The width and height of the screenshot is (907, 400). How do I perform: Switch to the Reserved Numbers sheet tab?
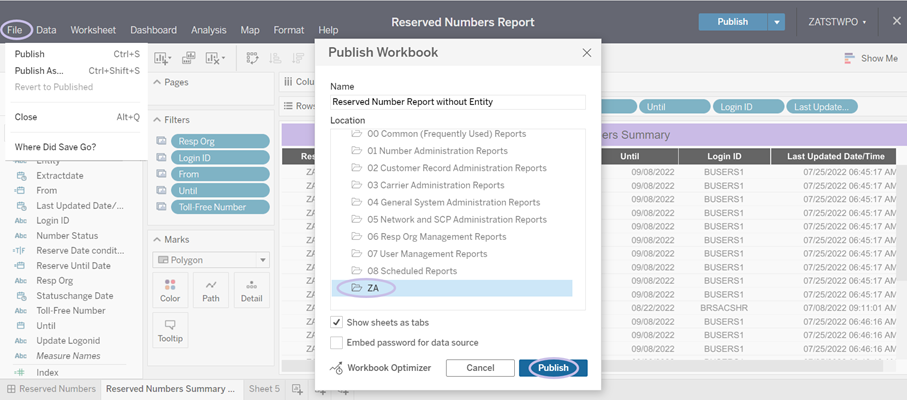pyautogui.click(x=51, y=389)
